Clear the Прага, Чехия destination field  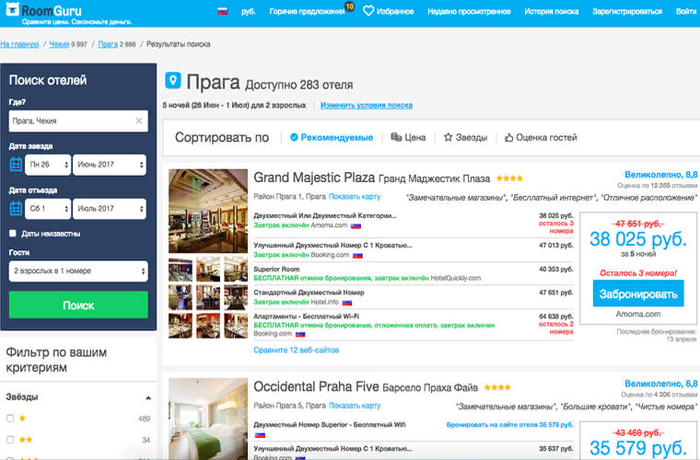tap(139, 121)
